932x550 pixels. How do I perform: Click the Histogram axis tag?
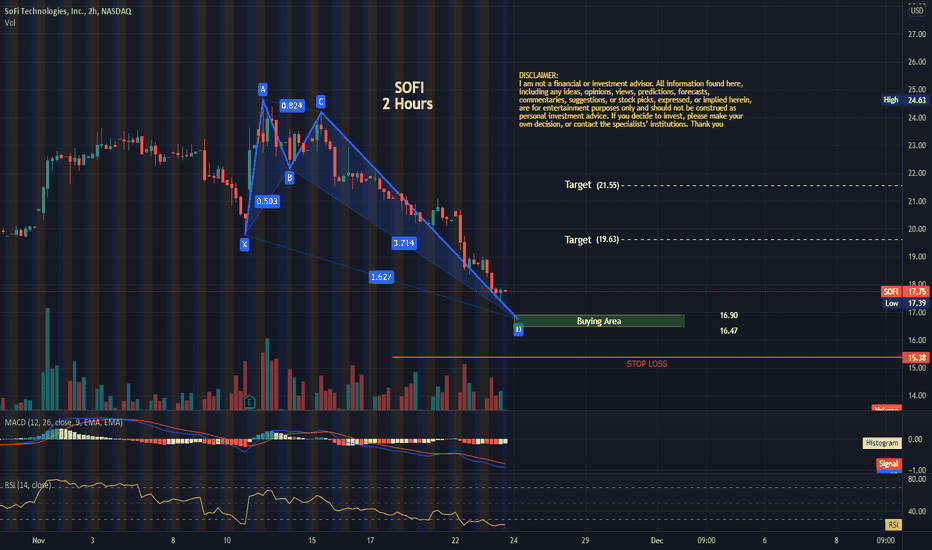pyautogui.click(x=882, y=443)
